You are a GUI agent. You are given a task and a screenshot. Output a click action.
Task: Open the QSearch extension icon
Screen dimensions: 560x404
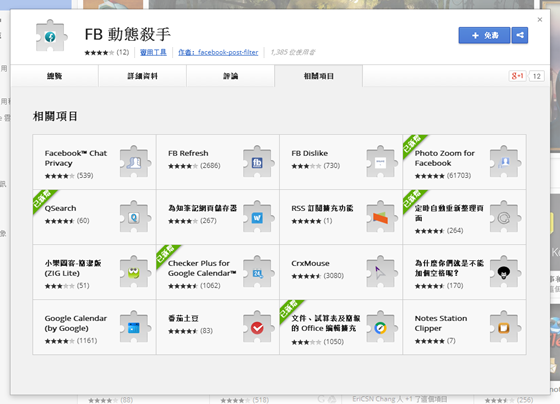pos(135,217)
